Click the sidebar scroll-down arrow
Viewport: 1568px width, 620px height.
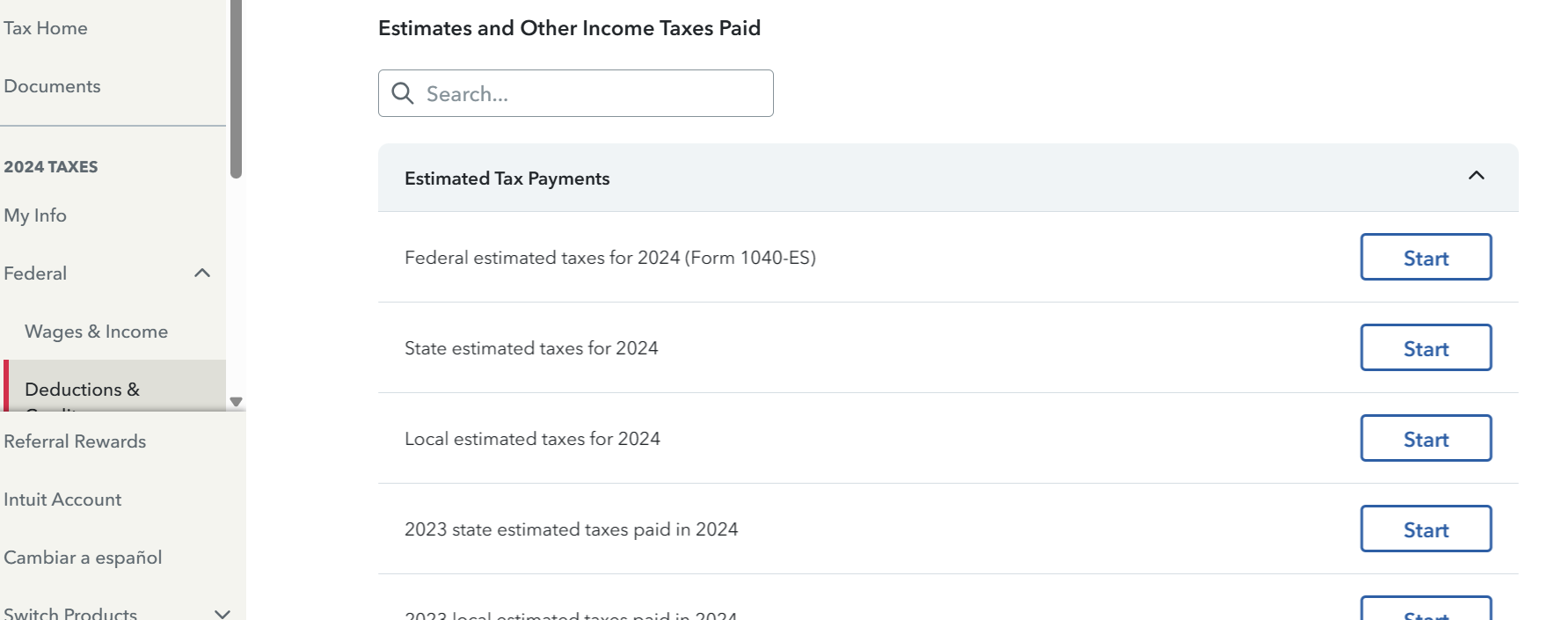pos(236,402)
